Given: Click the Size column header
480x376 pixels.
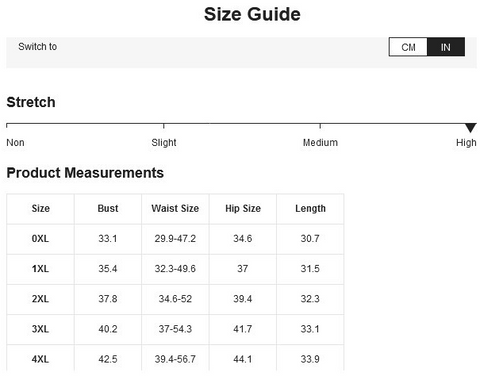Looking at the screenshot, I should [x=40, y=209].
